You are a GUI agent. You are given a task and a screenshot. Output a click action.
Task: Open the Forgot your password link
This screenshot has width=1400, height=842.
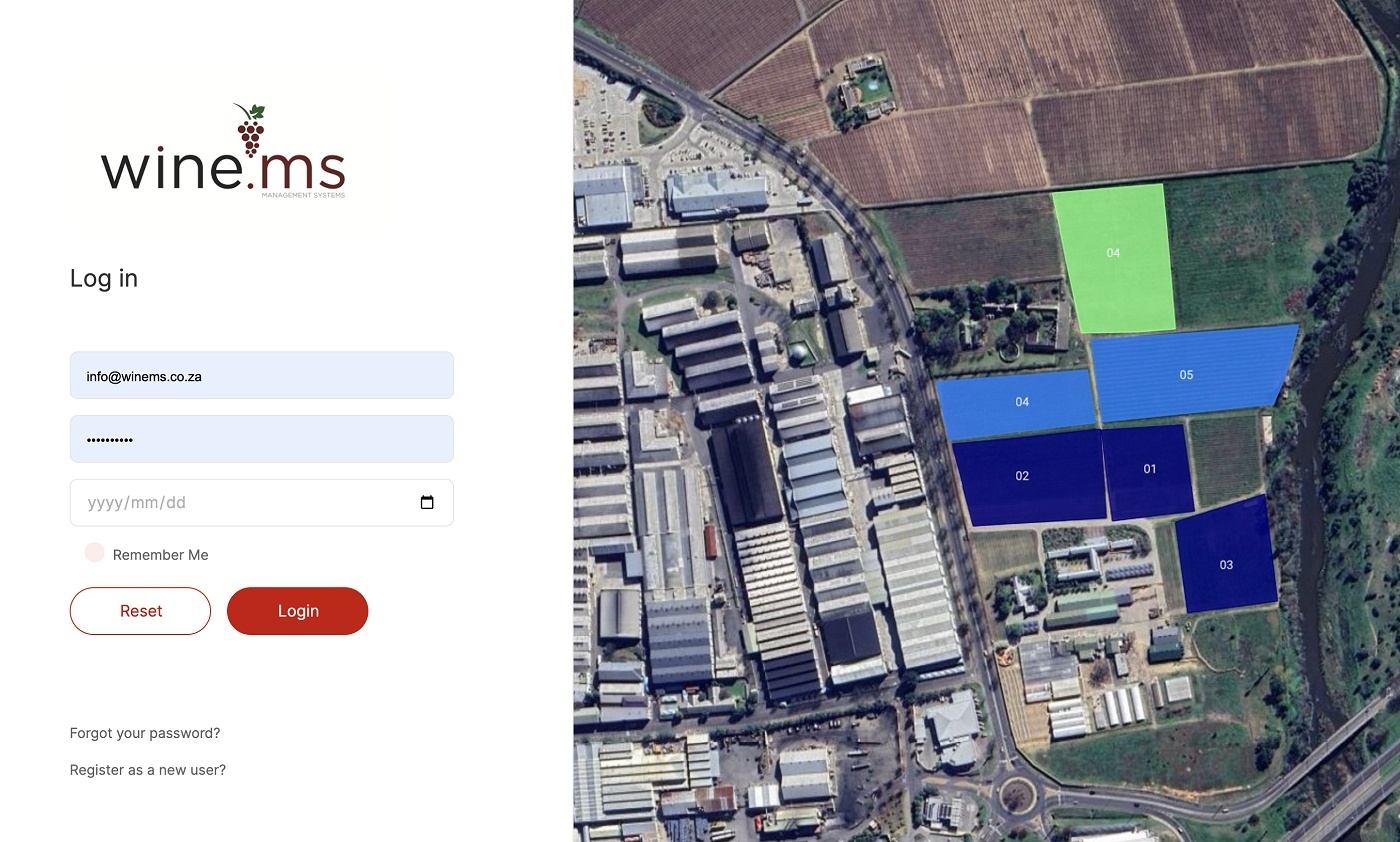pyautogui.click(x=145, y=733)
